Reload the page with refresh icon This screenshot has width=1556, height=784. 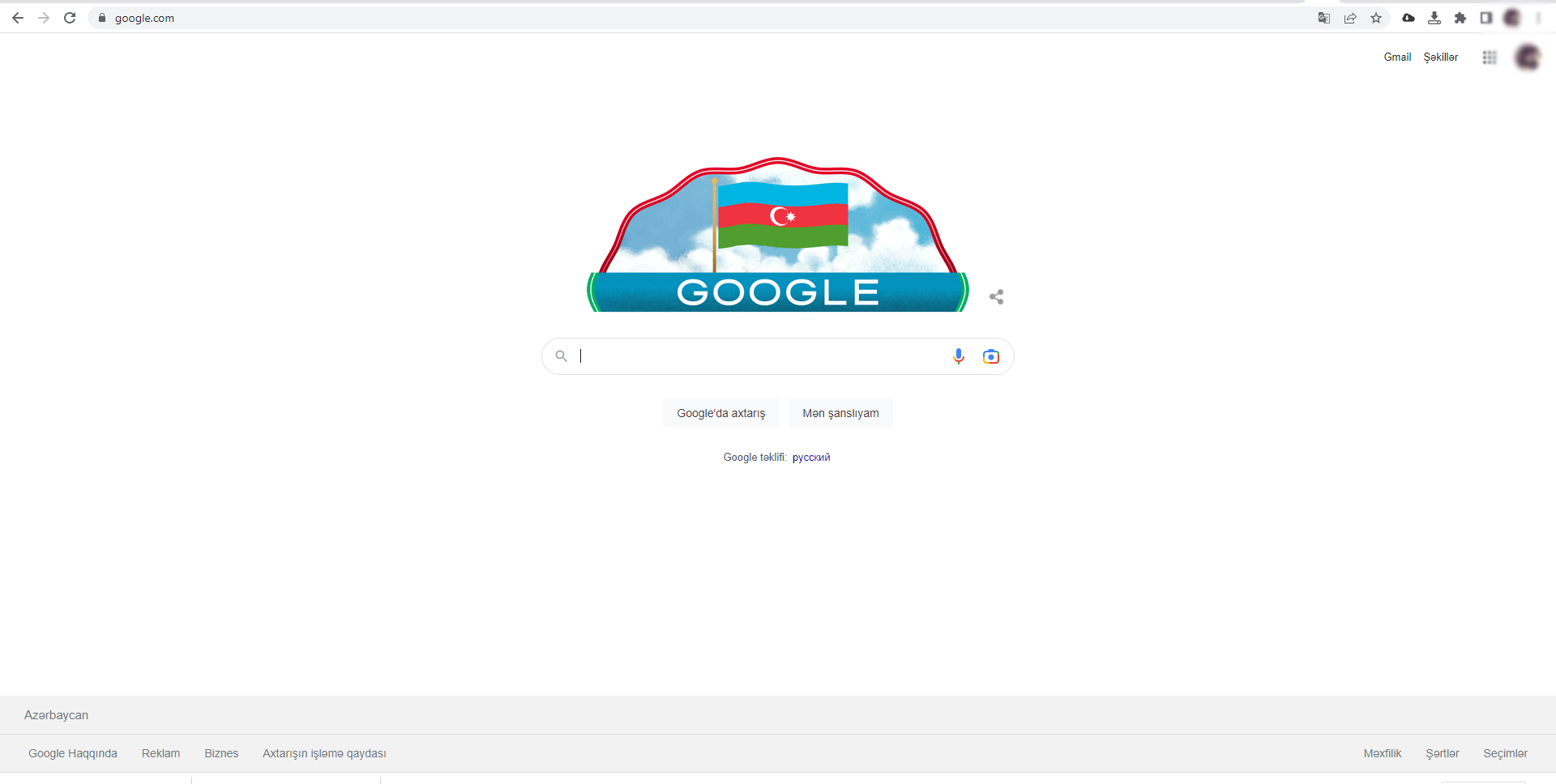70,18
